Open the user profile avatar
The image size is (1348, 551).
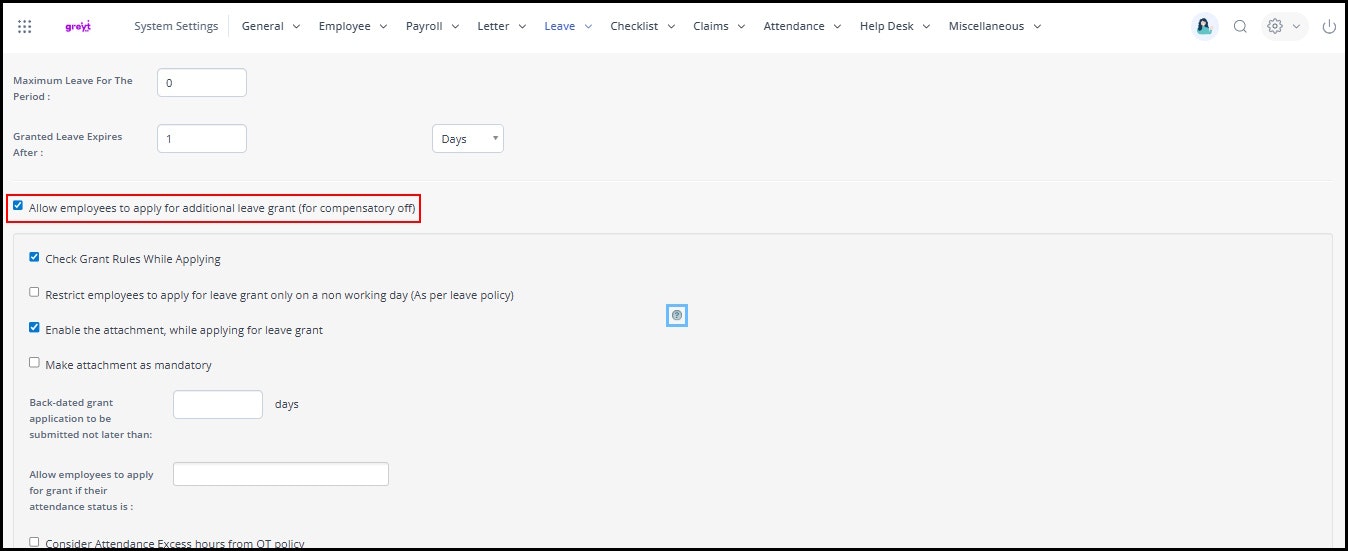point(1205,27)
